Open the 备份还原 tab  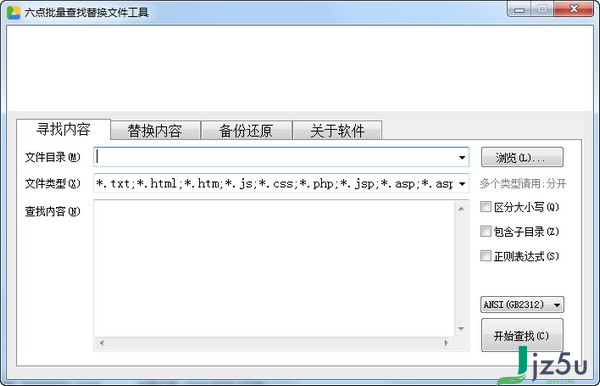pyautogui.click(x=246, y=131)
